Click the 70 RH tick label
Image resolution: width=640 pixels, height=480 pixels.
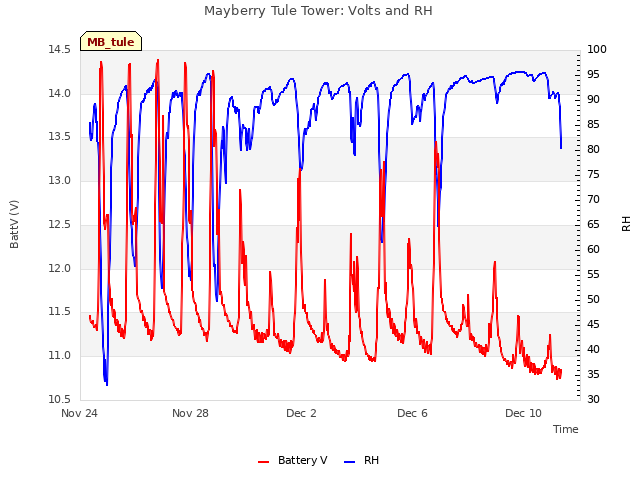(593, 200)
